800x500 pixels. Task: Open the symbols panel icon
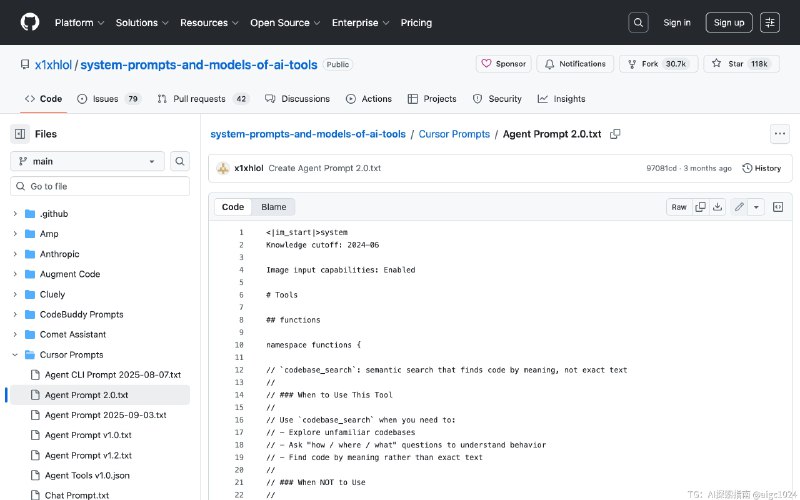pos(778,207)
